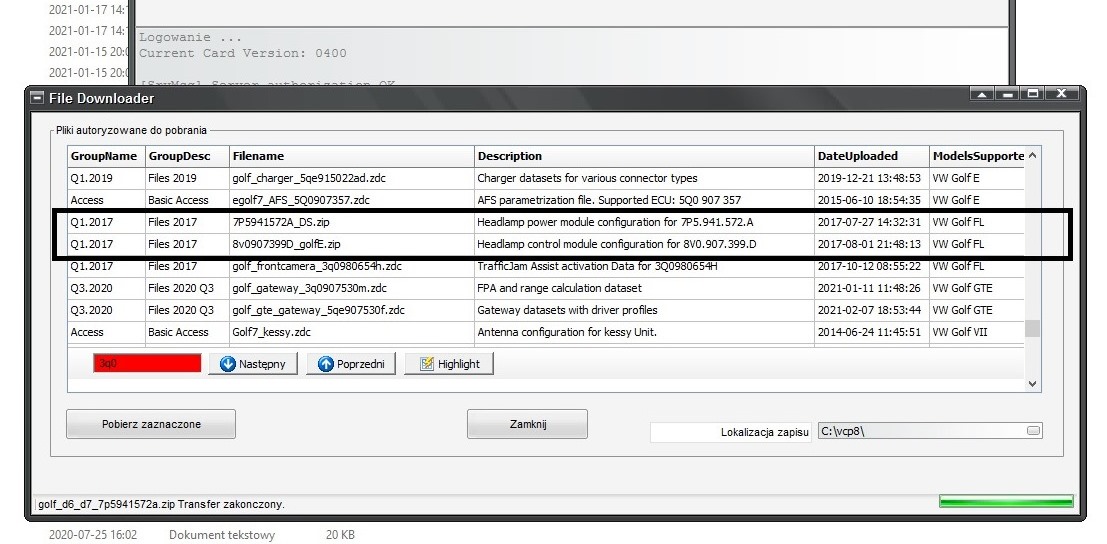The height and width of the screenshot is (544, 1107).
Task: Click the table scrollbar down arrow
Action: 1033,384
